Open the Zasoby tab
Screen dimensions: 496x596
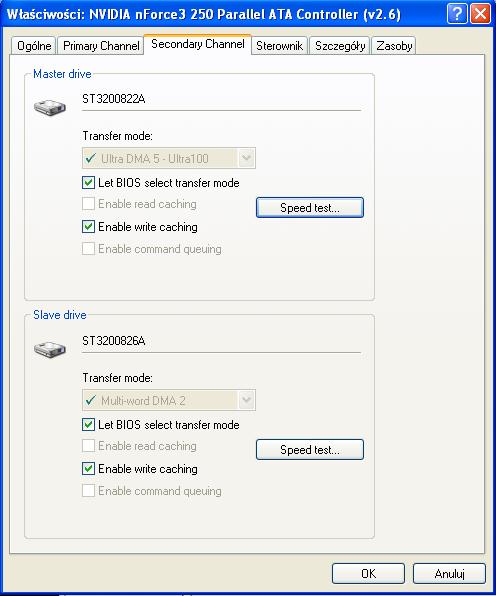click(394, 46)
